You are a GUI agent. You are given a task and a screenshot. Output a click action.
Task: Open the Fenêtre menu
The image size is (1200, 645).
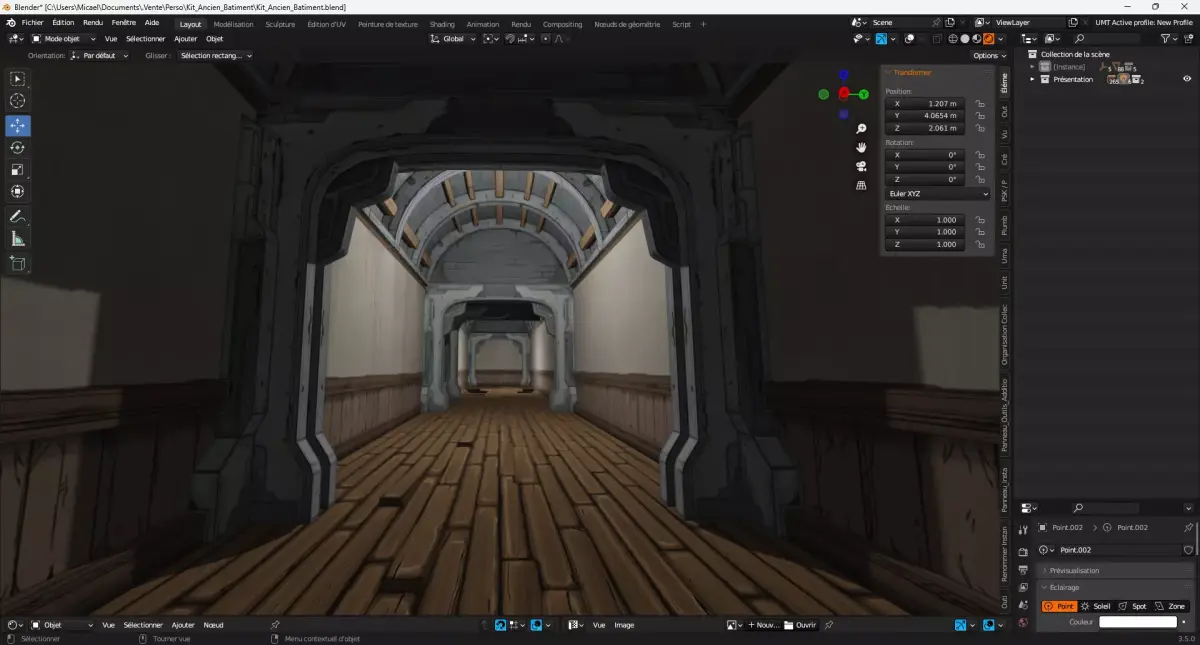pyautogui.click(x=124, y=23)
